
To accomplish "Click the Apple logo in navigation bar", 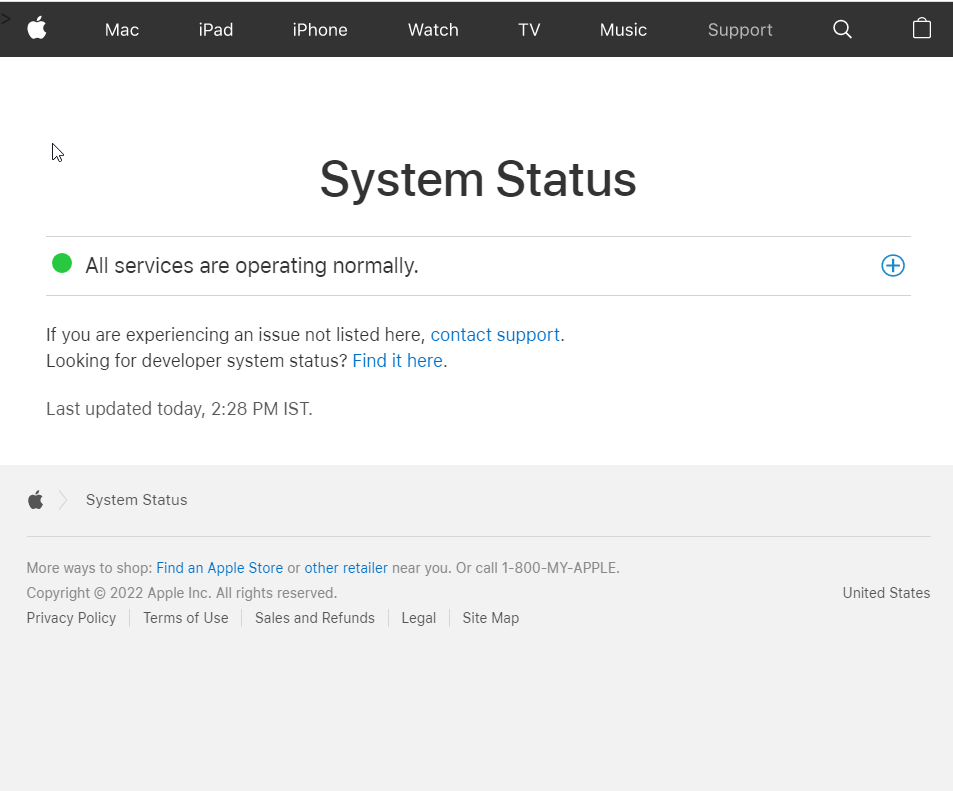I will (x=37, y=29).
